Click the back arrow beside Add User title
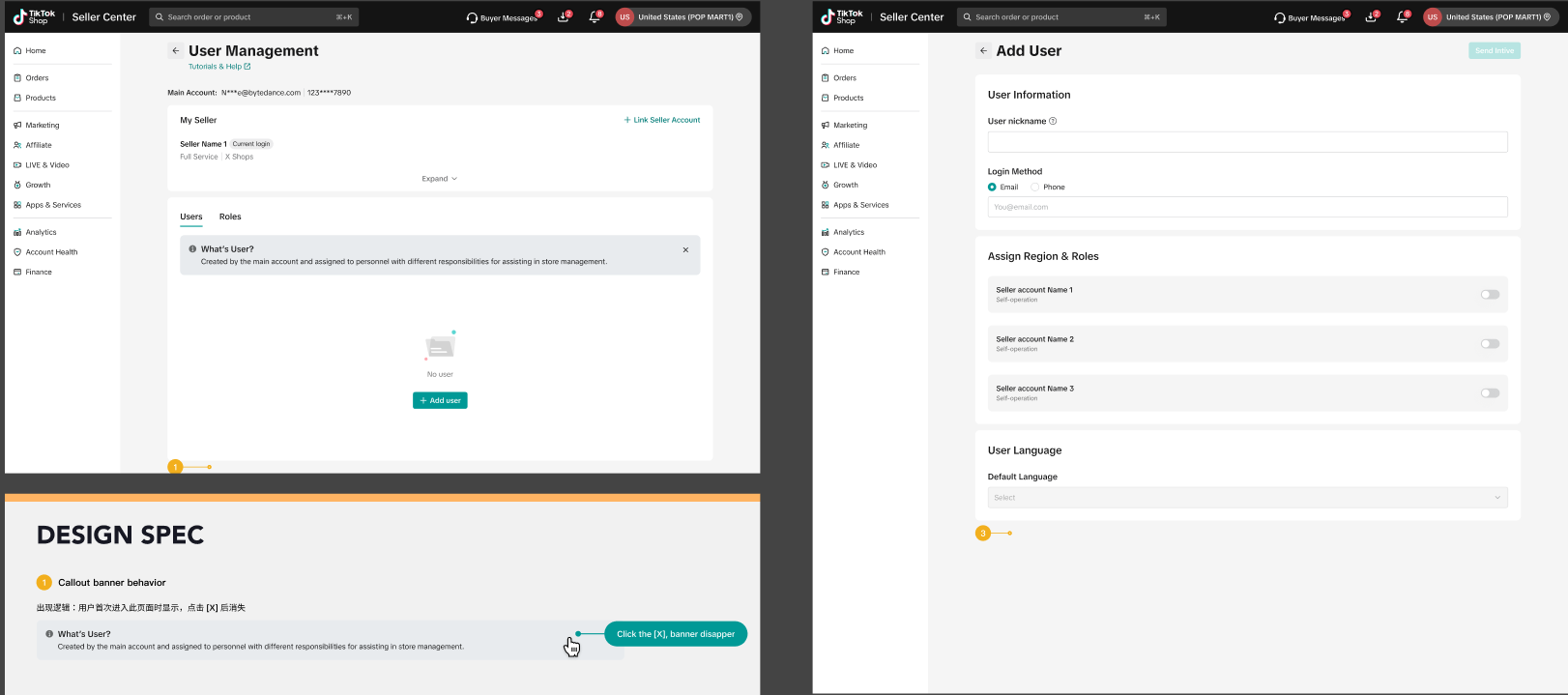The height and width of the screenshot is (695, 1568). (983, 51)
